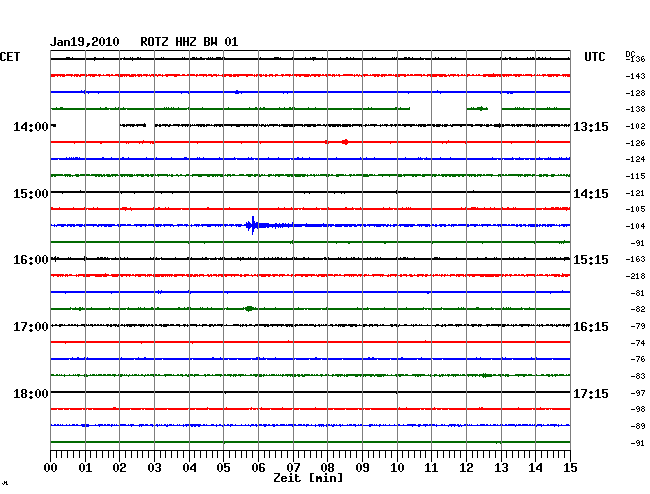This screenshot has height=494, width=650.
Task: Click the DC offset value -126
Action: [635, 143]
